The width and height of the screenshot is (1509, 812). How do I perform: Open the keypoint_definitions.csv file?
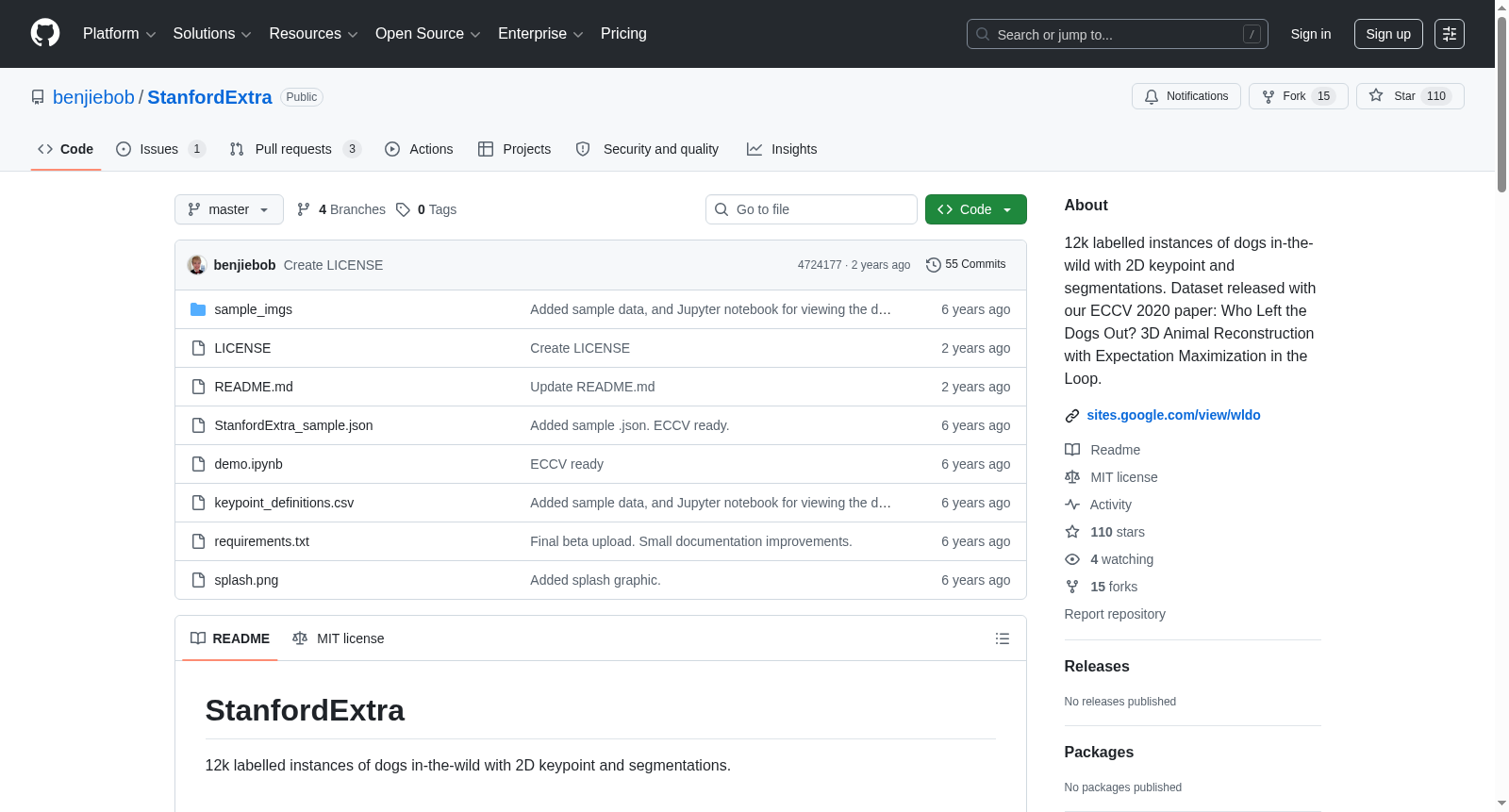point(284,503)
